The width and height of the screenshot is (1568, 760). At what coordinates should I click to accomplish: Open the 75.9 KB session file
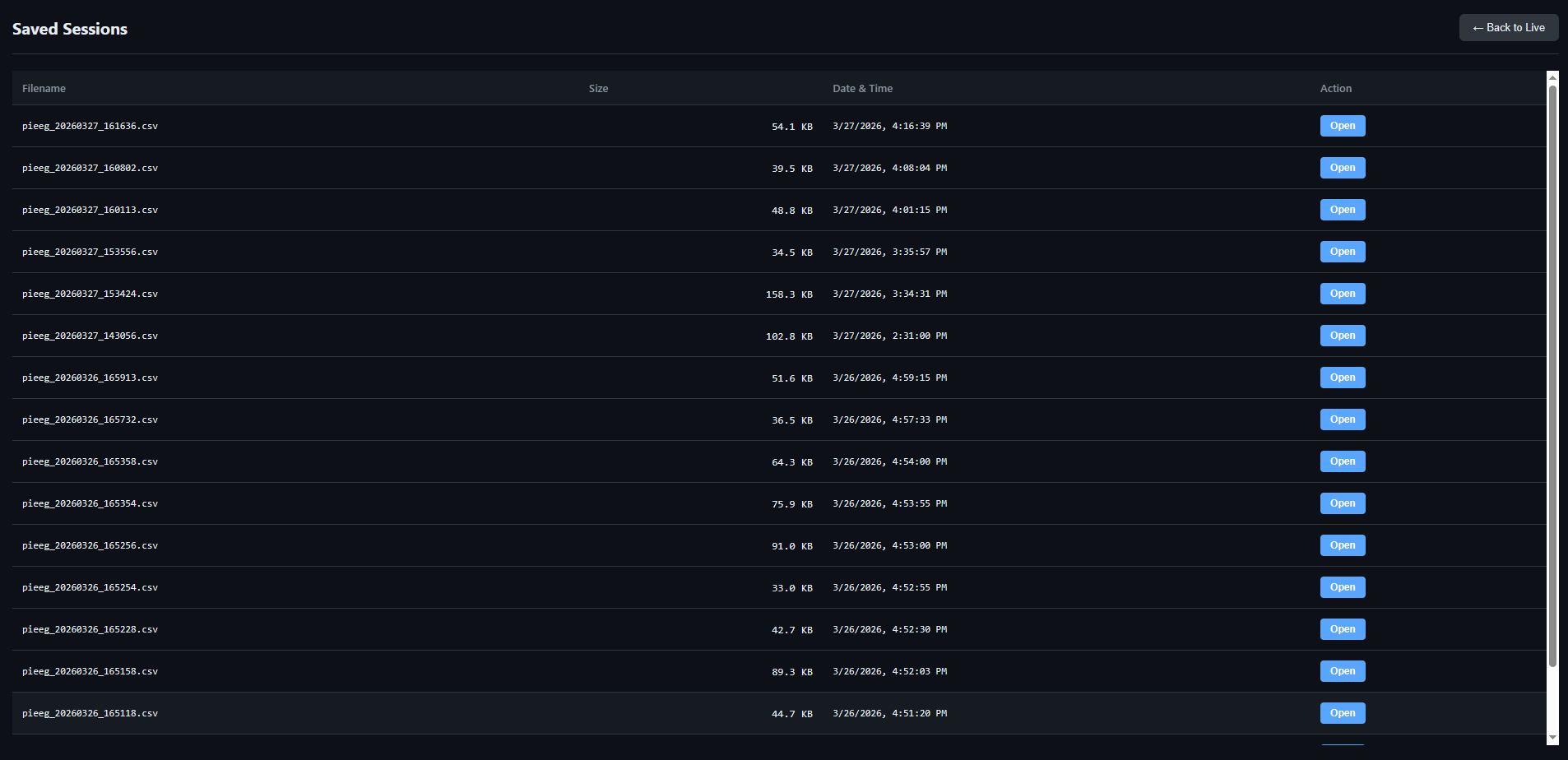(x=1342, y=503)
